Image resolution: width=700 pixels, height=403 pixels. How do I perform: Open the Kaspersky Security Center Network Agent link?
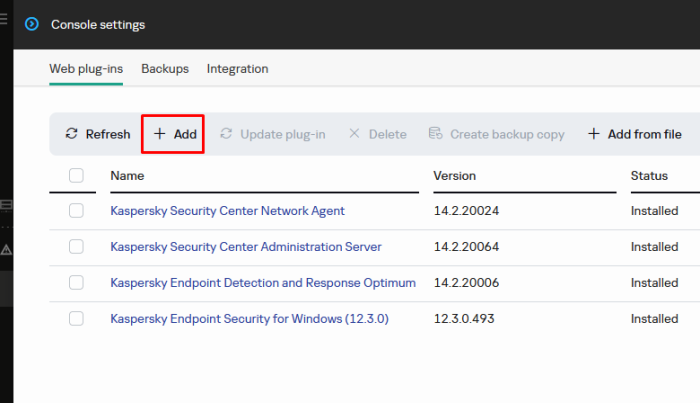coord(227,211)
